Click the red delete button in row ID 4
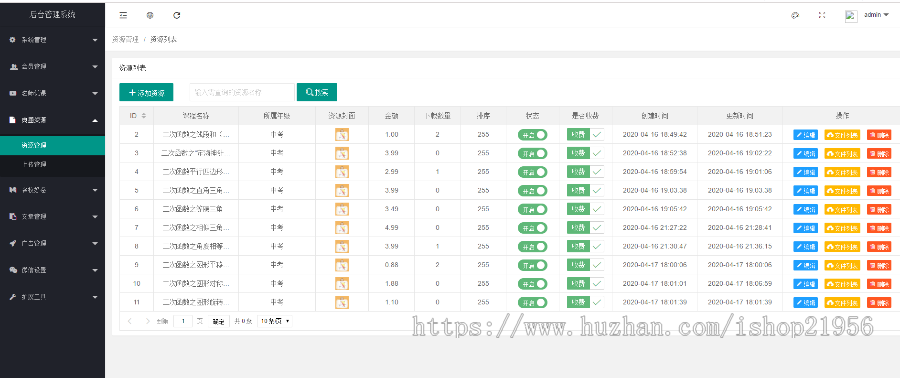900x378 pixels. tap(879, 172)
